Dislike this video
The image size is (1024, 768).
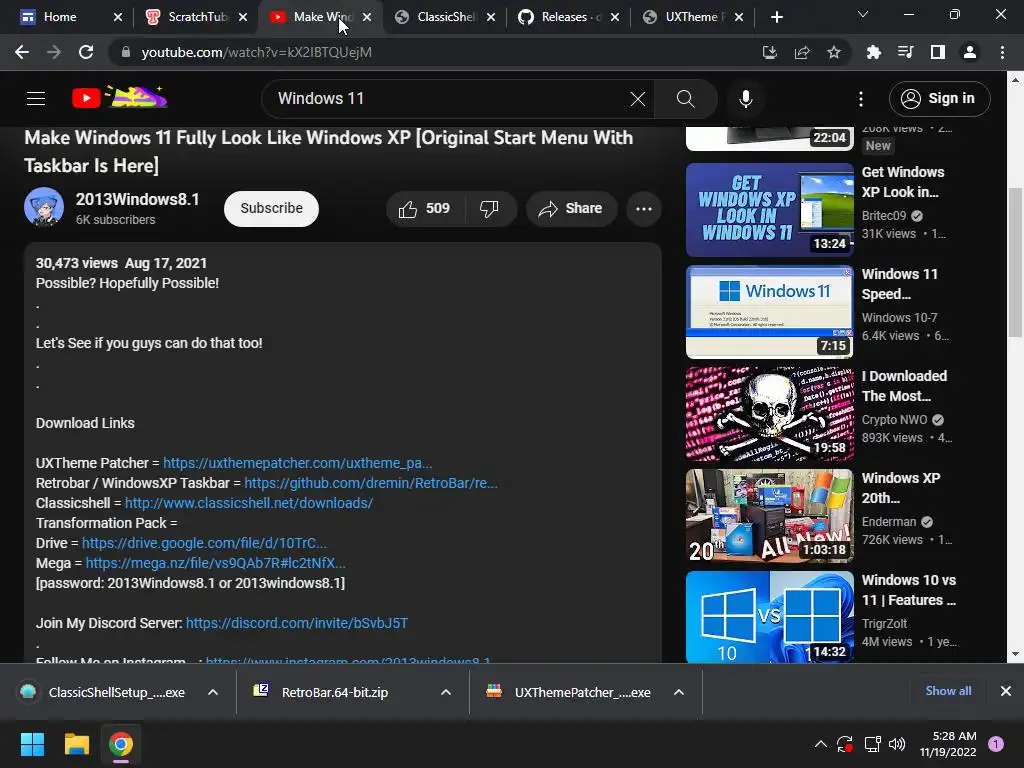pos(489,208)
